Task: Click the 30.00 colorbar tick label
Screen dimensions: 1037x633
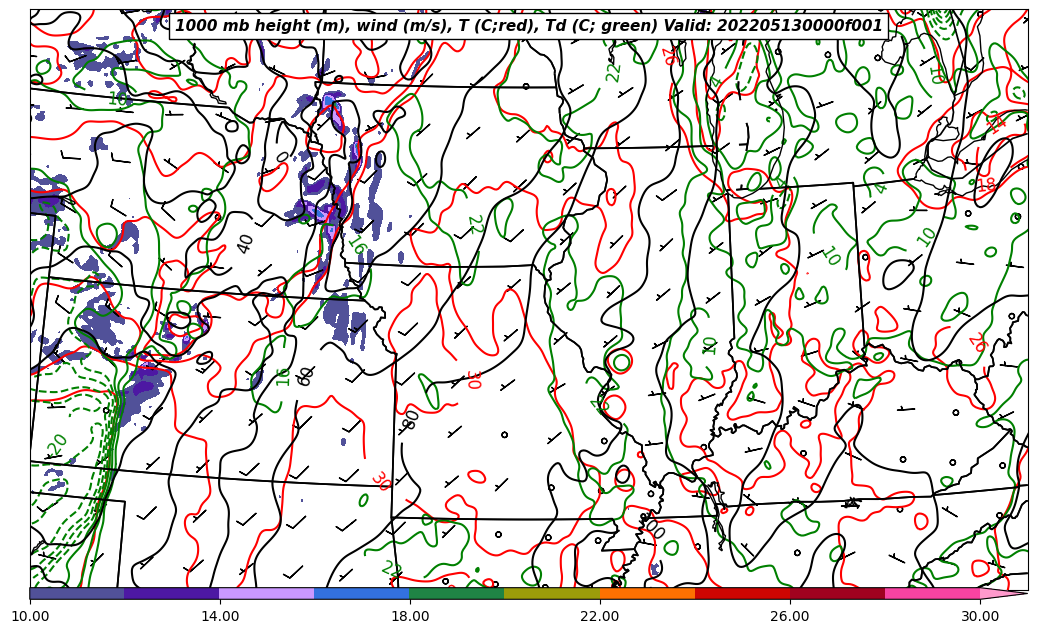Action: [x=980, y=616]
